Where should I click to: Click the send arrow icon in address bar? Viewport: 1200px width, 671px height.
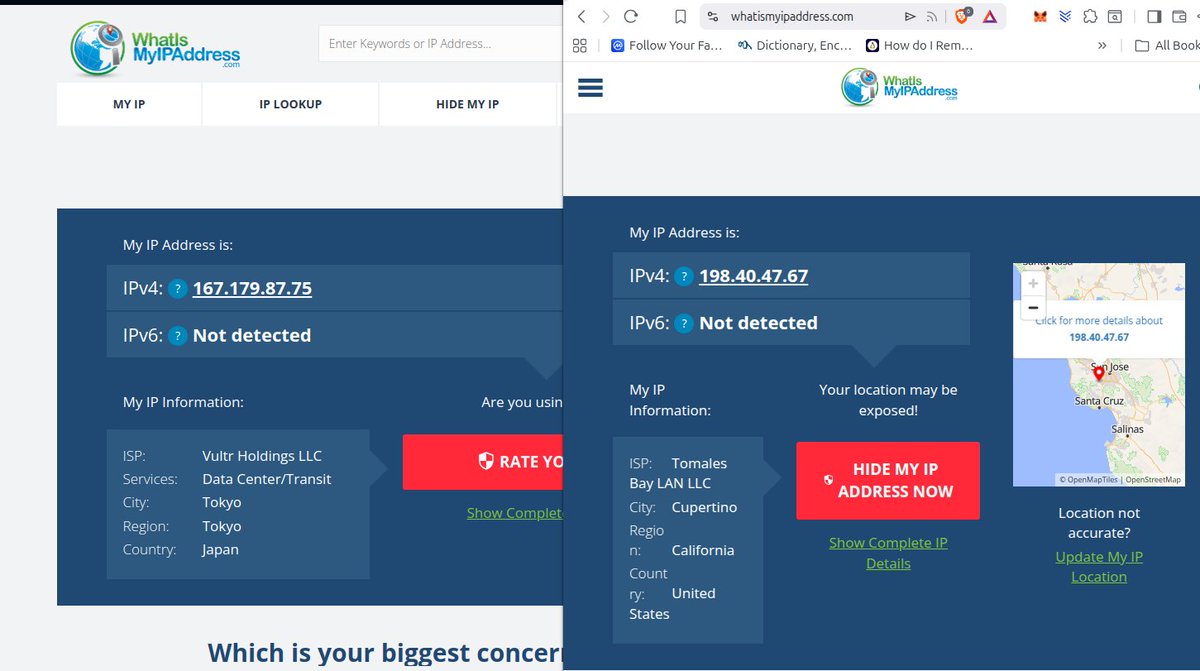tap(910, 16)
